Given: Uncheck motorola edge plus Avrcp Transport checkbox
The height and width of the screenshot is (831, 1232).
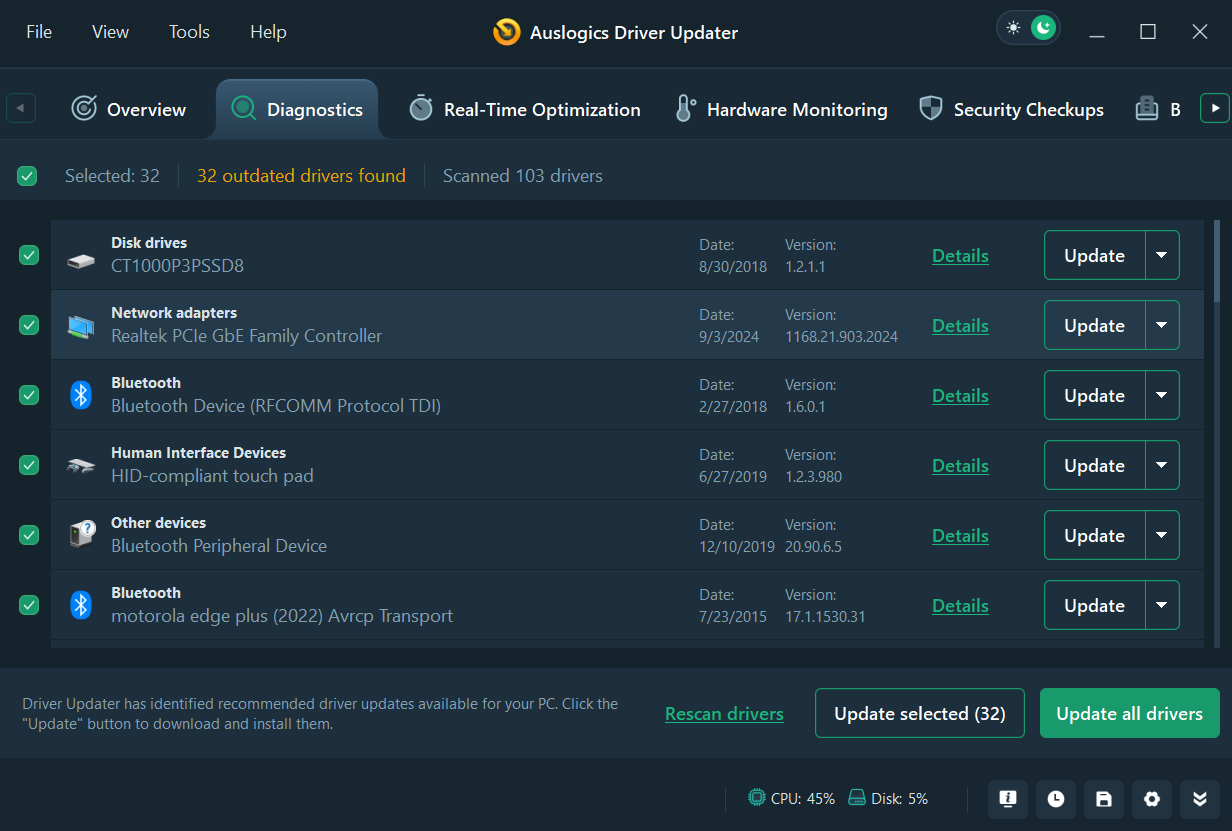Looking at the screenshot, I should (x=29, y=605).
